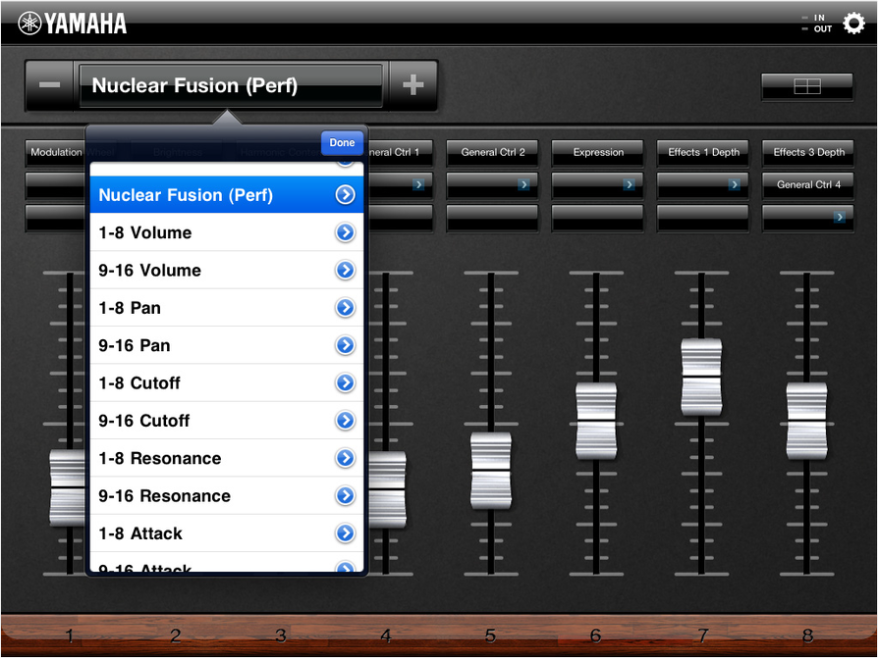Click channel number 5 label
The width and height of the screenshot is (878, 658).
point(491,636)
